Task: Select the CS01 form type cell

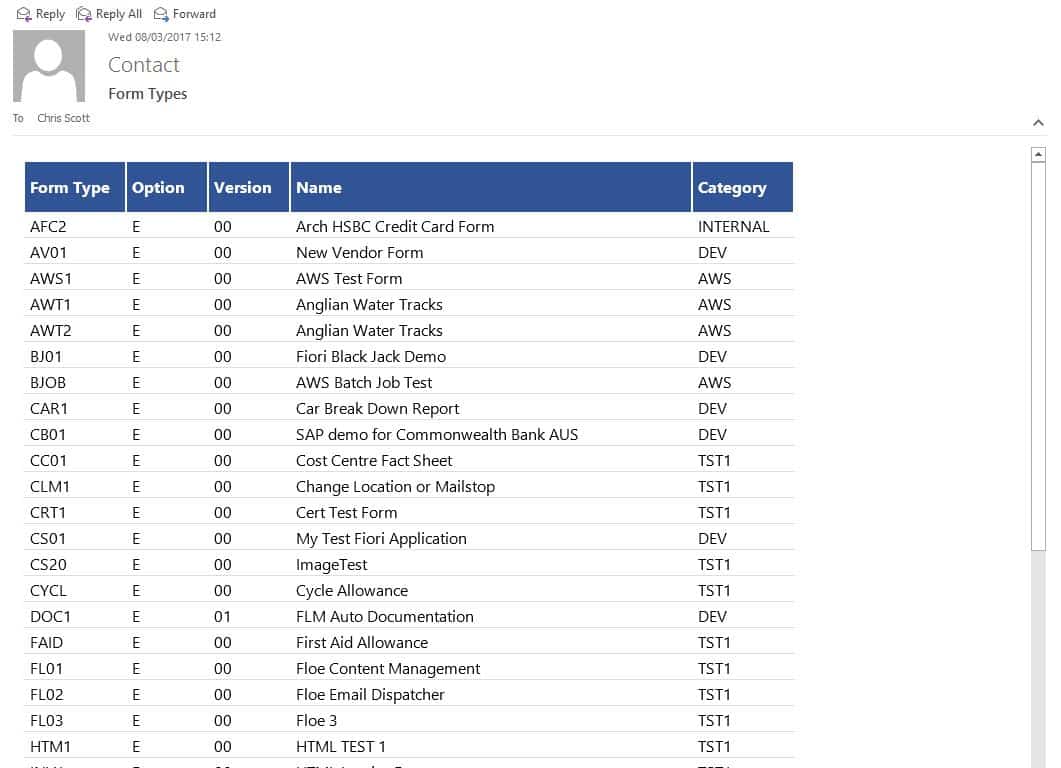Action: click(47, 539)
